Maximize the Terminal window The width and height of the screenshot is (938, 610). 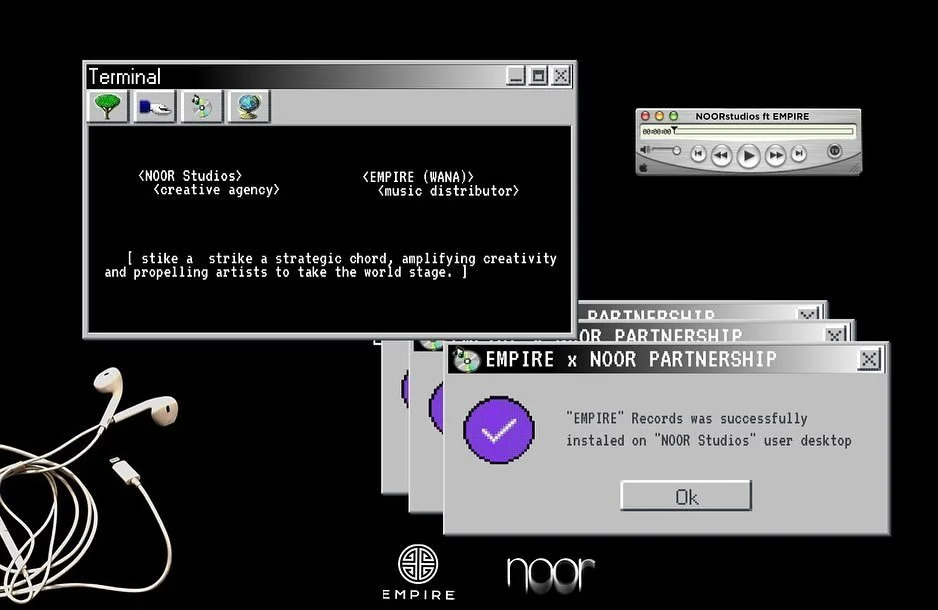538,76
